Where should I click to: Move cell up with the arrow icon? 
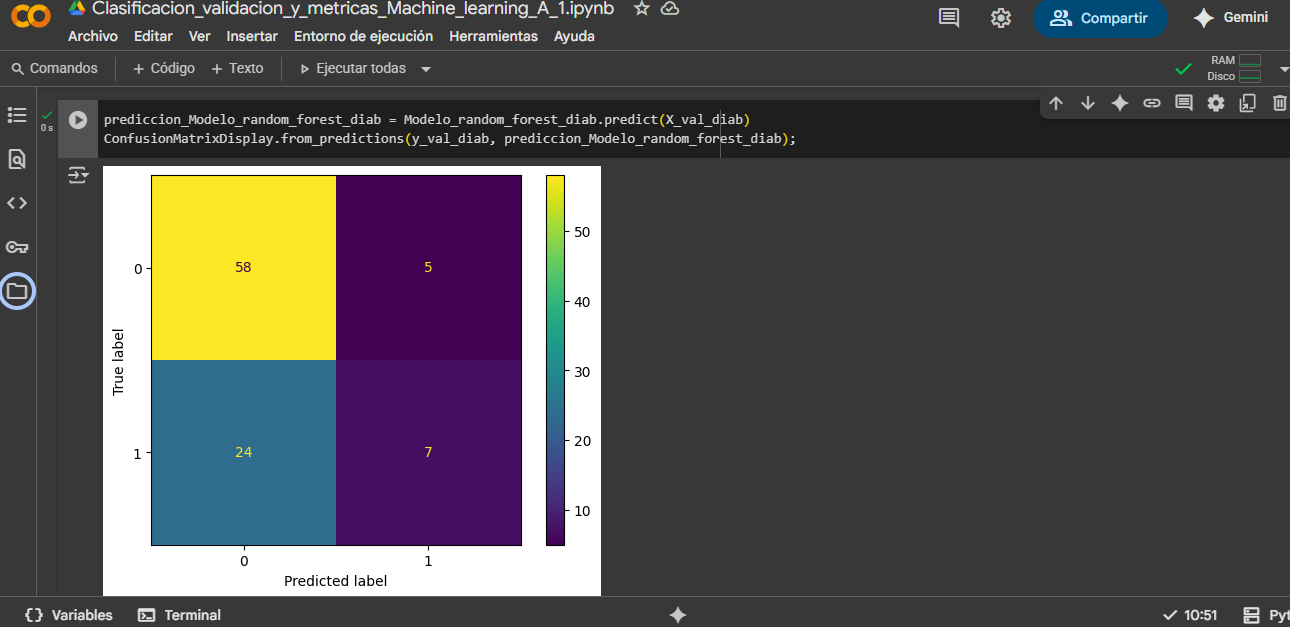1056,103
